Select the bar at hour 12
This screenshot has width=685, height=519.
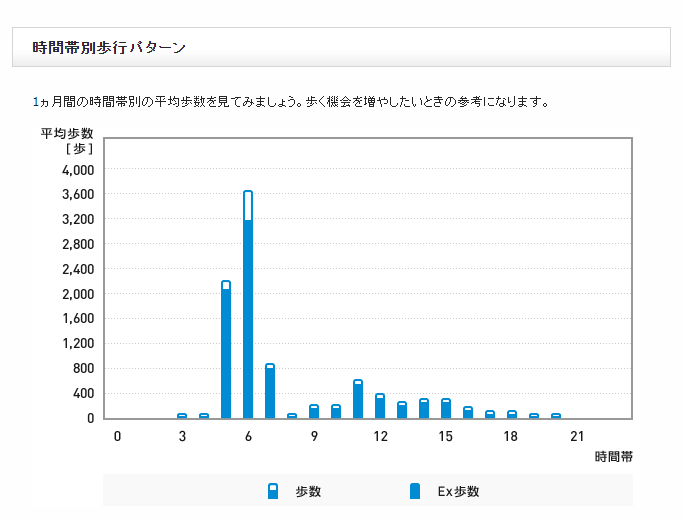380,406
